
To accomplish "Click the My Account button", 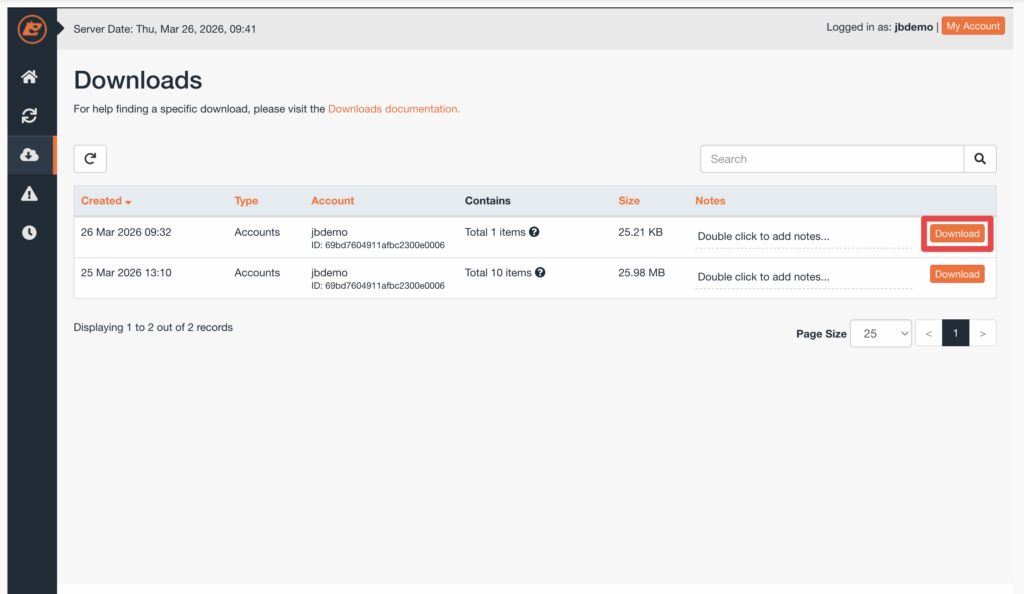I will [x=973, y=26].
